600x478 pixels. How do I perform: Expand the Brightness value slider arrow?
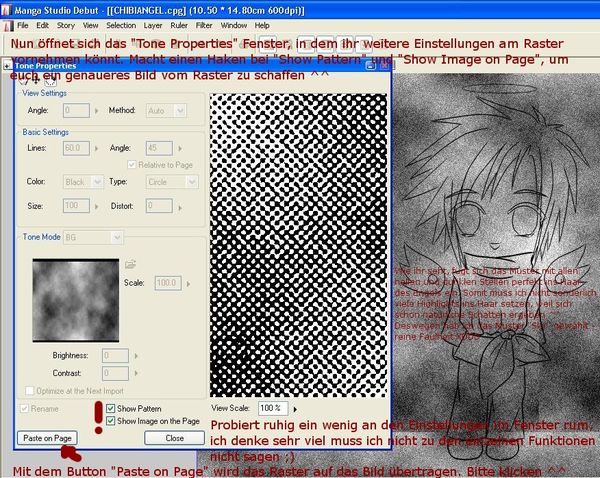point(136,356)
